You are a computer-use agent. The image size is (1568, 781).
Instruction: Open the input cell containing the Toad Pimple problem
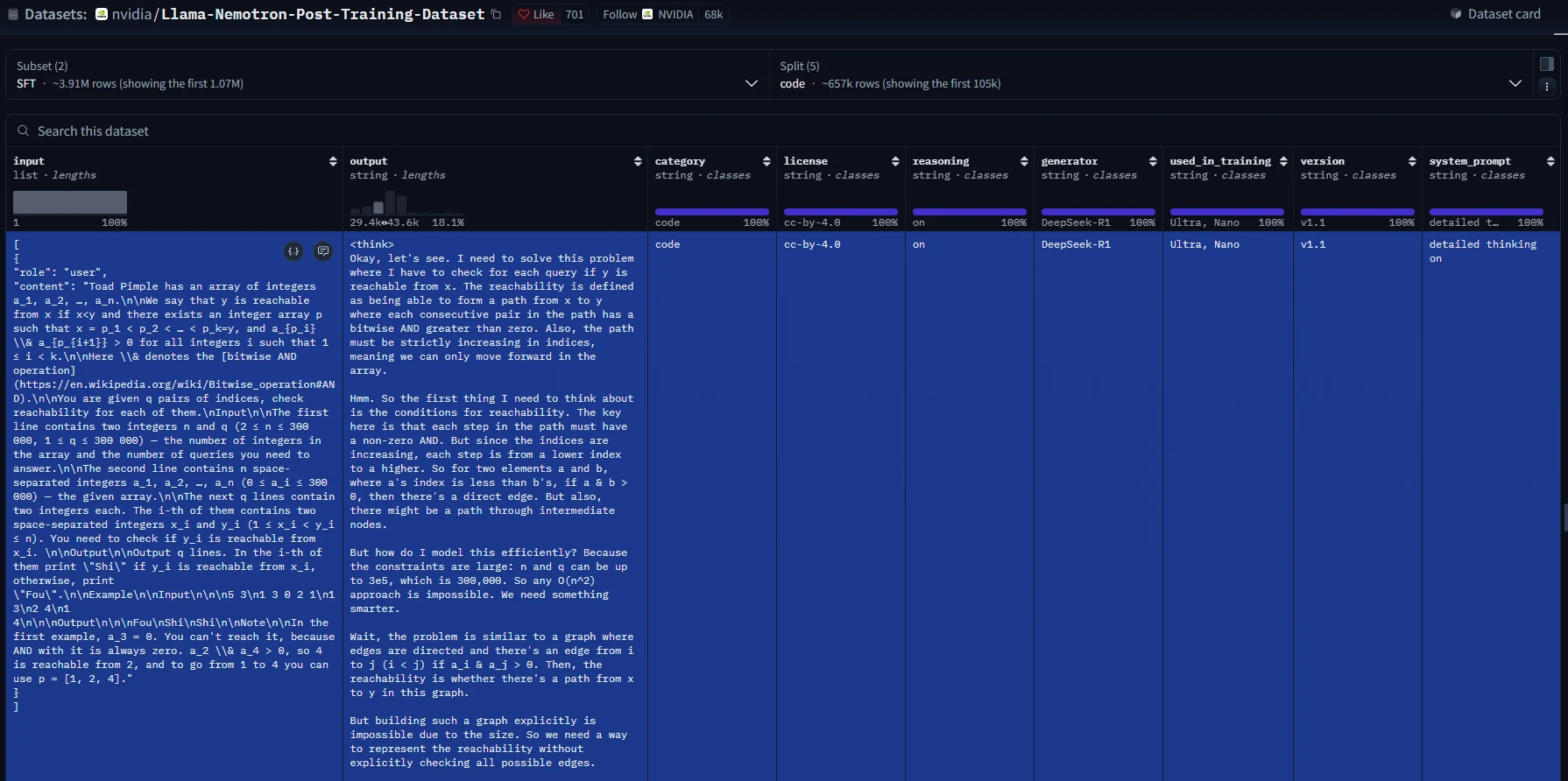pos(174,506)
